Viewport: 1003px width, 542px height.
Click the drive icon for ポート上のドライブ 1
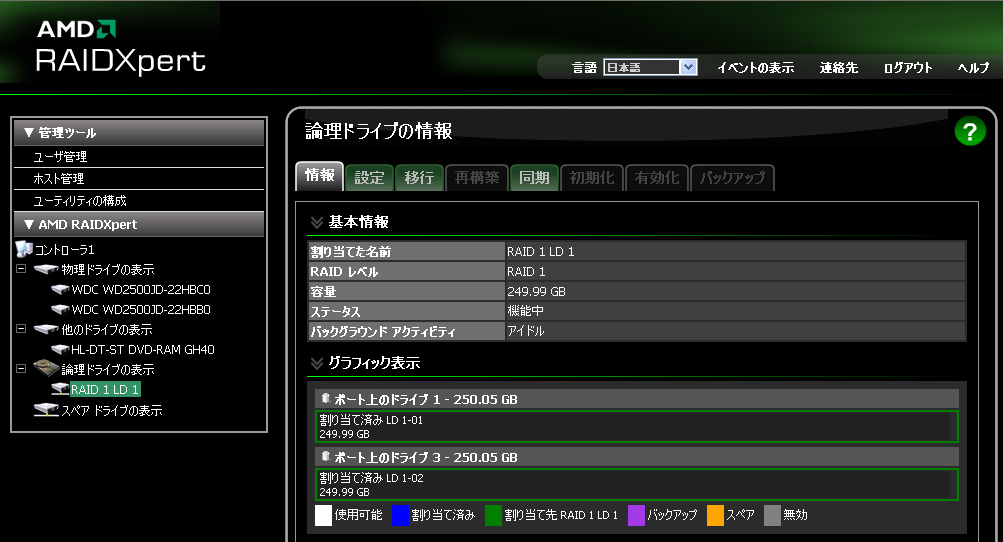[326, 399]
